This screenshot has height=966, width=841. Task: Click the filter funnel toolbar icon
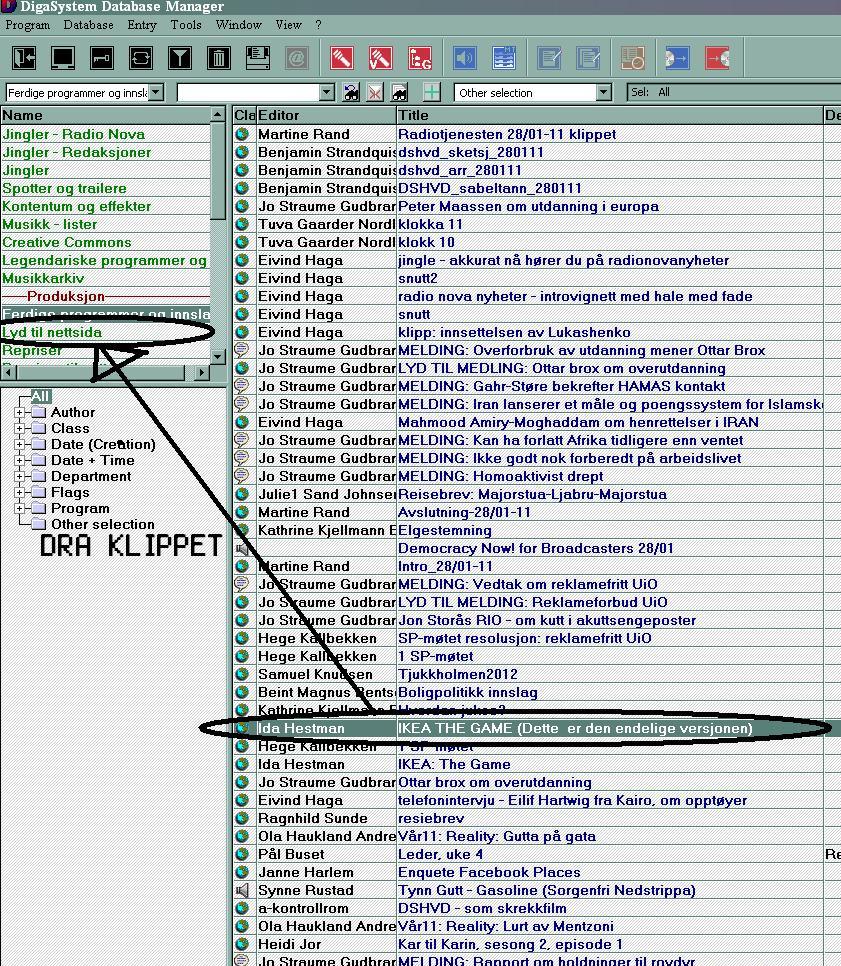point(179,58)
